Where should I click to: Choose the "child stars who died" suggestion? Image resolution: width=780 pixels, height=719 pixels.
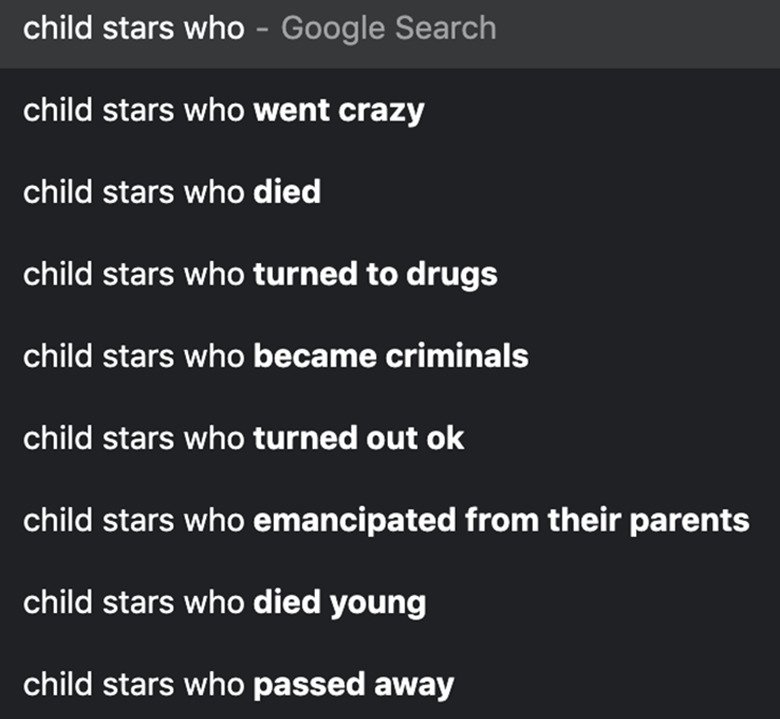pos(172,192)
